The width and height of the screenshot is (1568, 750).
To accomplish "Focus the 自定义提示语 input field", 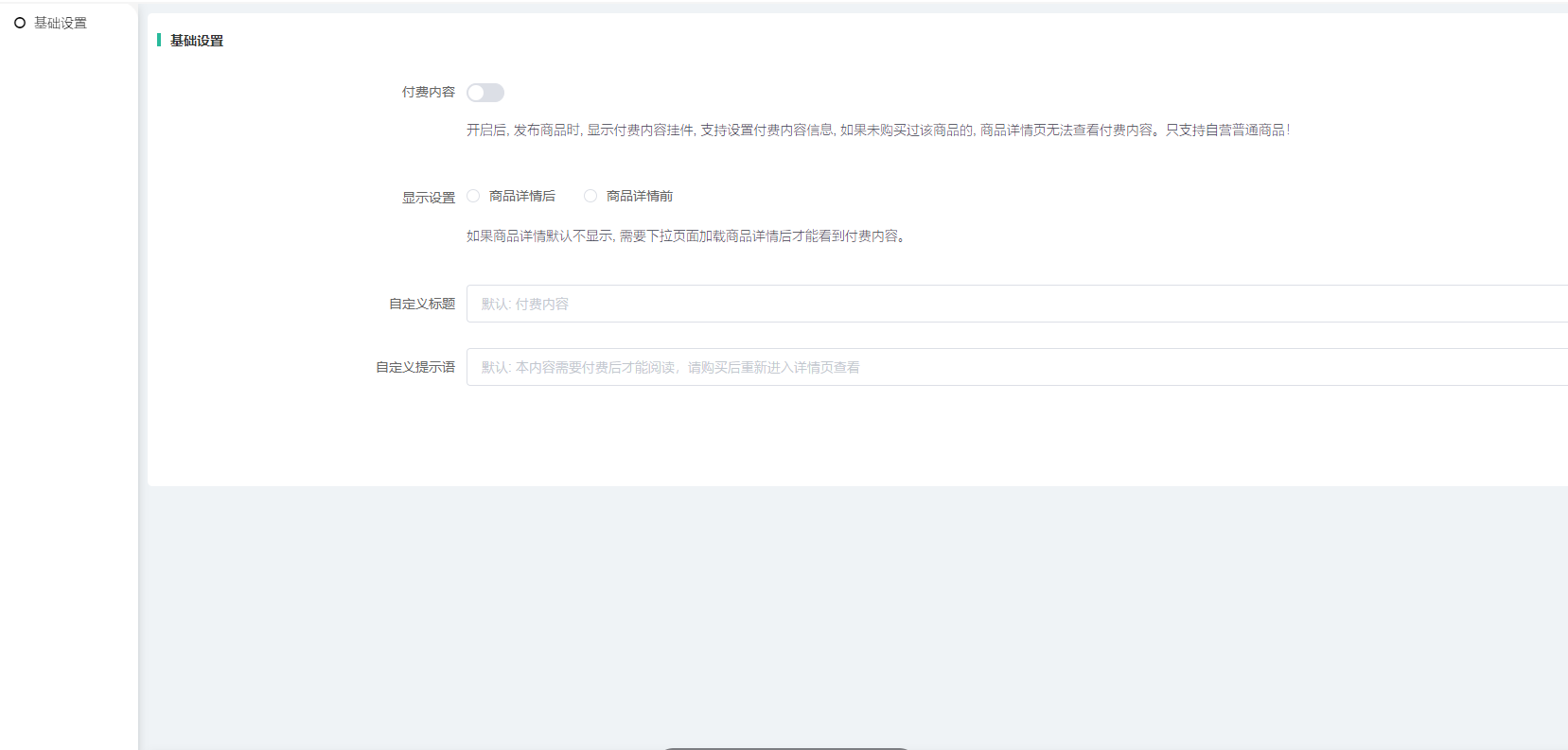I will [1013, 367].
